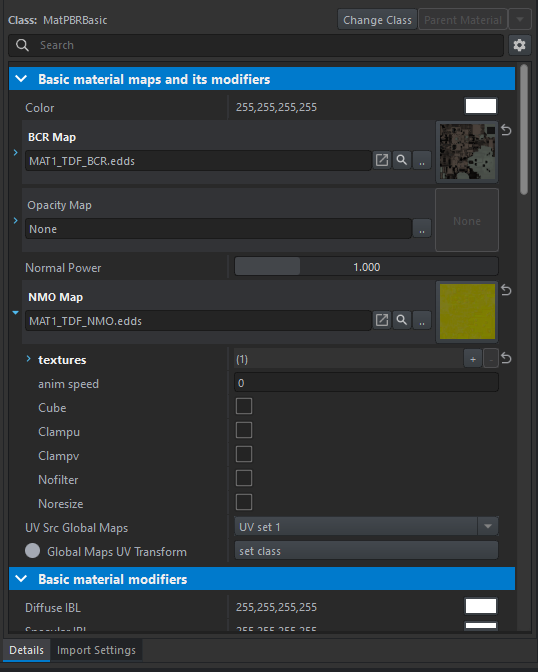Open the Diffuse IBL color swatch
Image resolution: width=538 pixels, height=672 pixels.
point(481,606)
